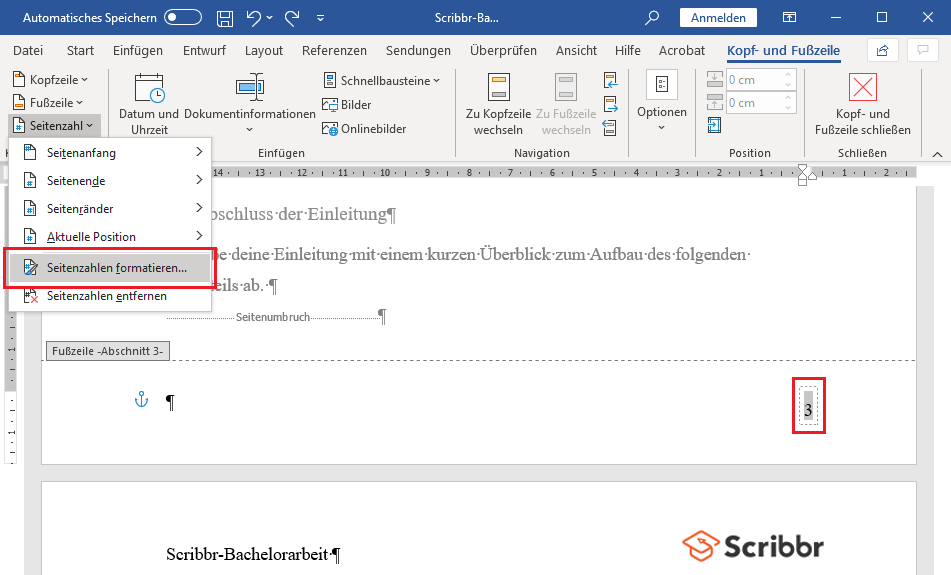The width and height of the screenshot is (951, 575).
Task: Click the Seitenumbruch marker line
Action: click(x=277, y=317)
